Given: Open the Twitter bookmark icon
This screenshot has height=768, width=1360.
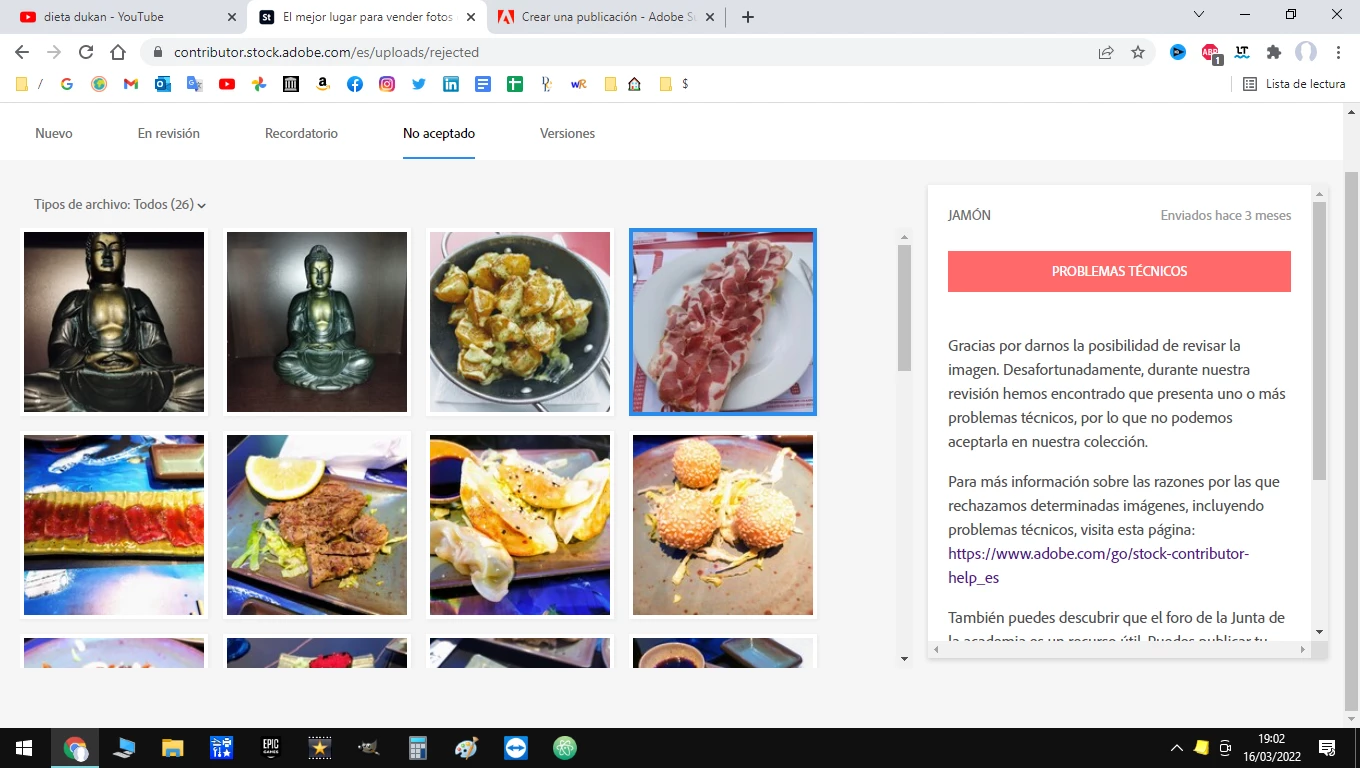Looking at the screenshot, I should (x=419, y=84).
